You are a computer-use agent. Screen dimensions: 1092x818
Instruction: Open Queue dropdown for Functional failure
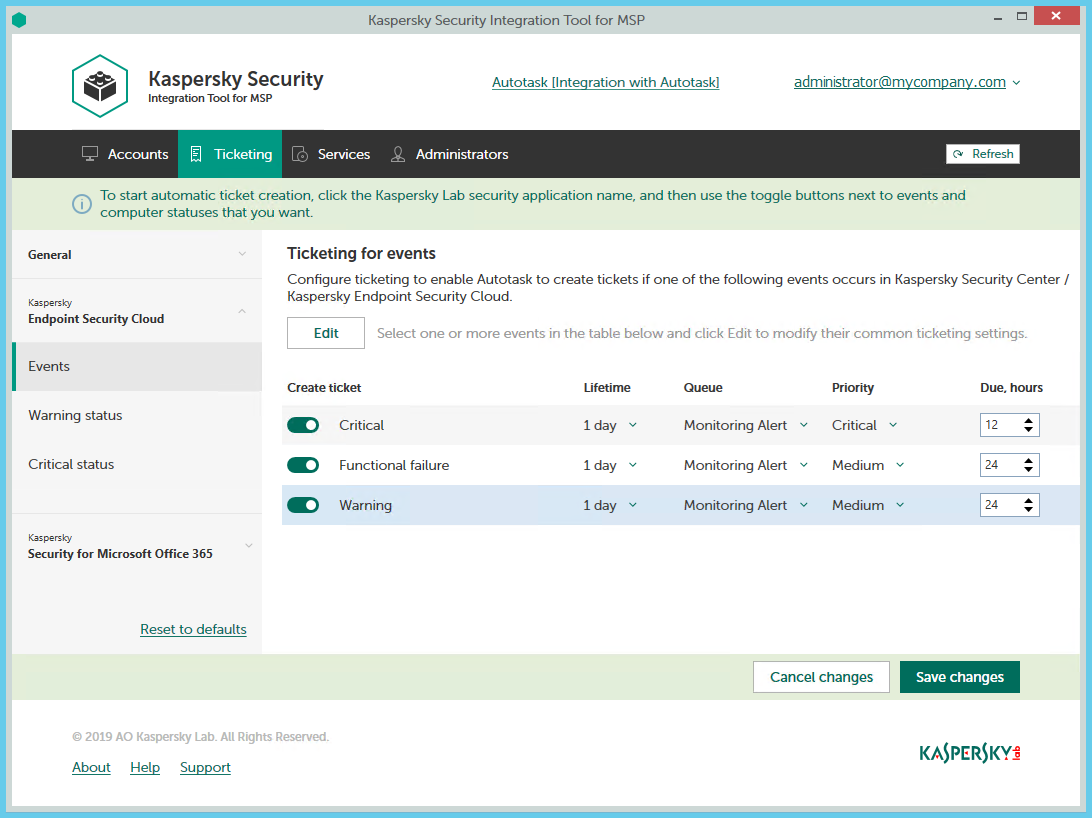[x=746, y=465]
